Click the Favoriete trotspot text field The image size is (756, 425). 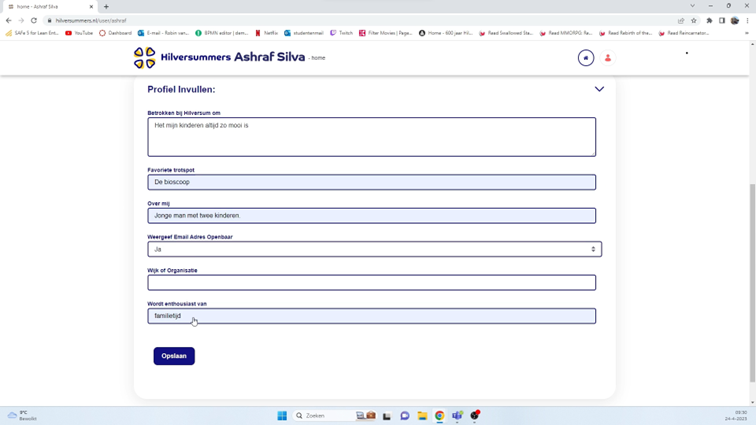[372, 182]
